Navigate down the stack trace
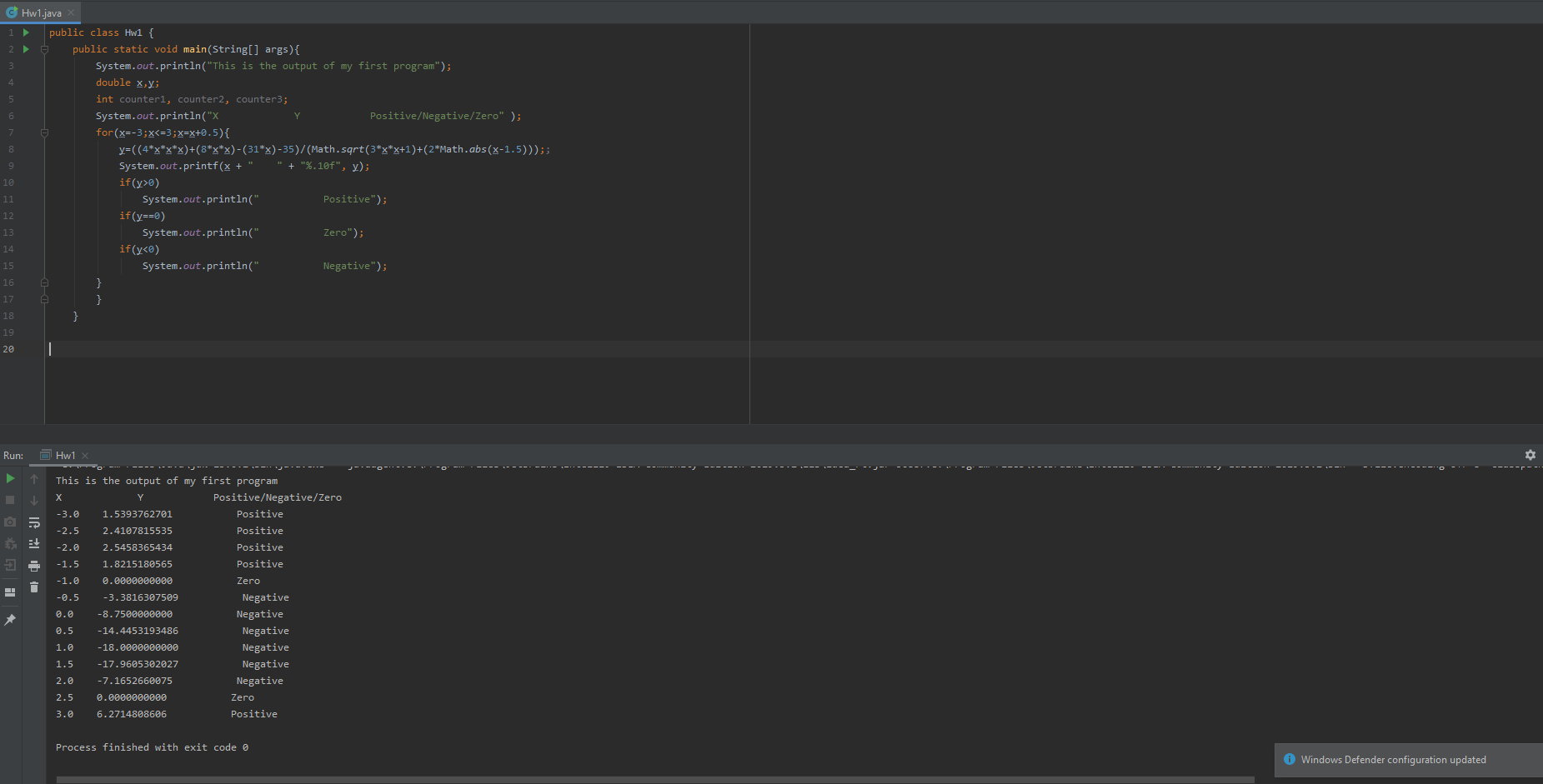This screenshot has height=784, width=1543. click(34, 500)
